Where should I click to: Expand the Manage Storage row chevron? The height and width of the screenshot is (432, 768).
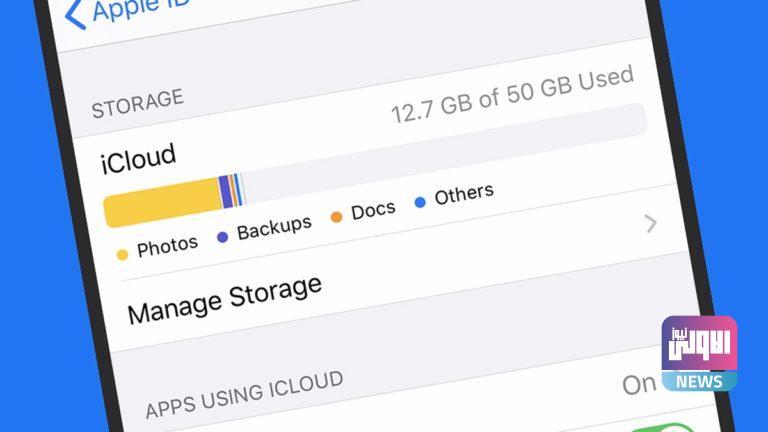point(651,223)
